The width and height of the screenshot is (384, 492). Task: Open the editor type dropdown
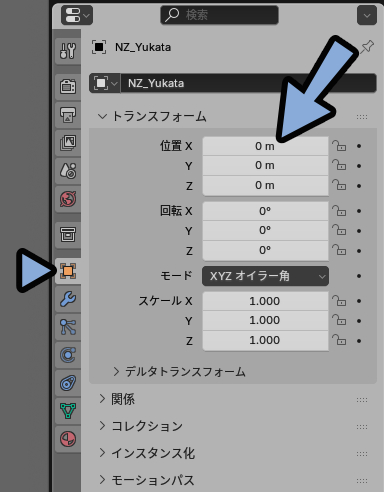pos(77,15)
